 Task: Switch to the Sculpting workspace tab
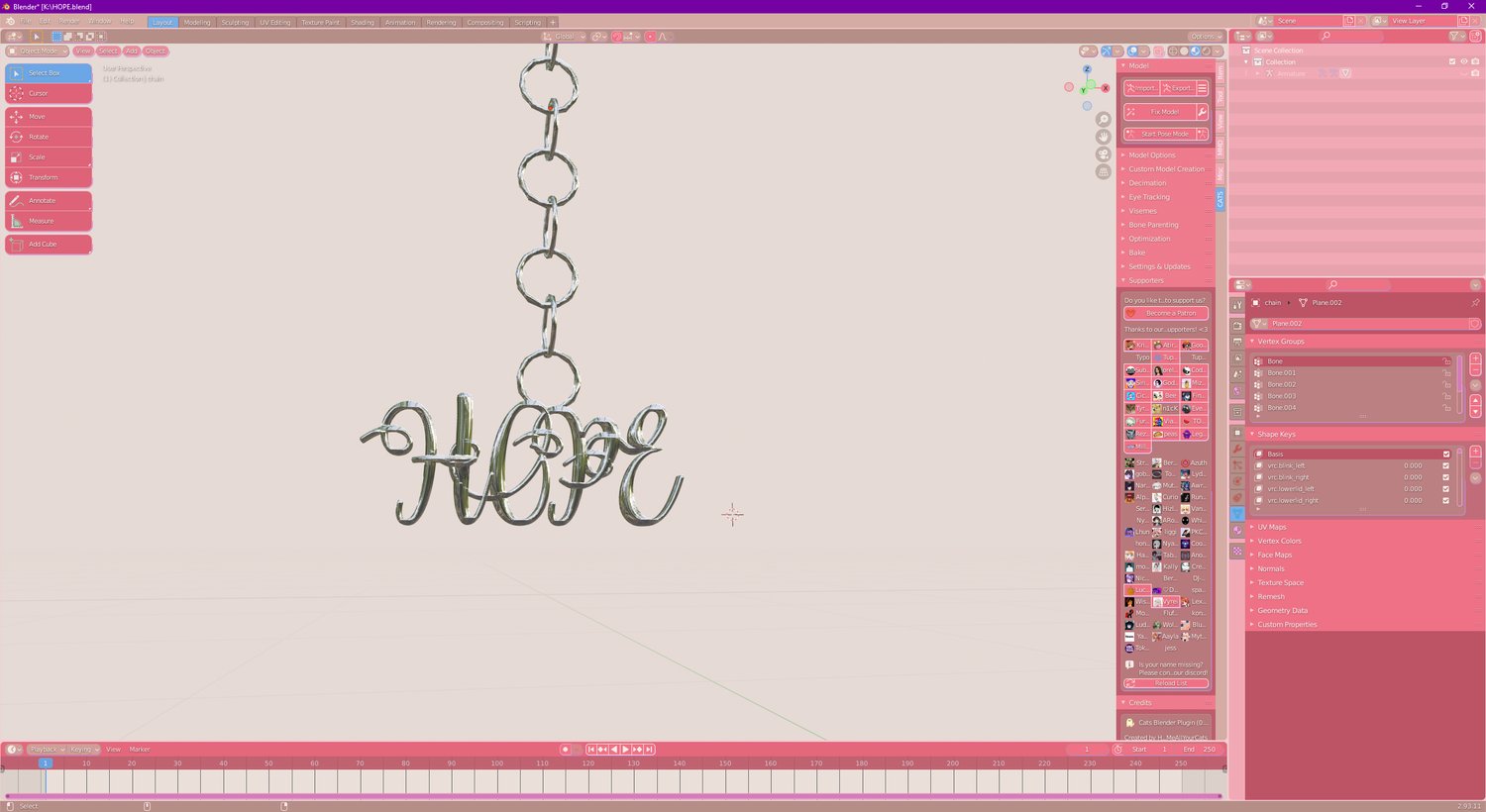[235, 22]
